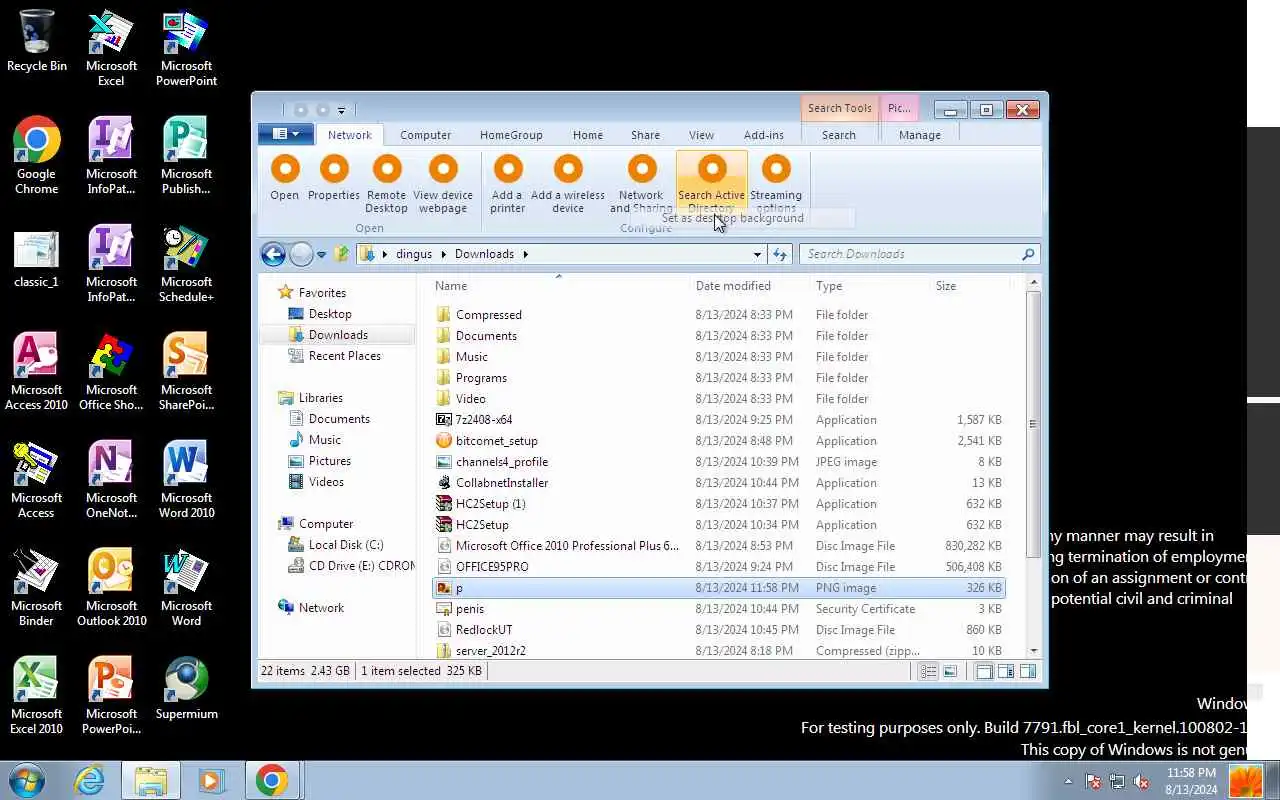The height and width of the screenshot is (800, 1280).
Task: Switch to the Computer ribbon tab
Action: tap(425, 135)
